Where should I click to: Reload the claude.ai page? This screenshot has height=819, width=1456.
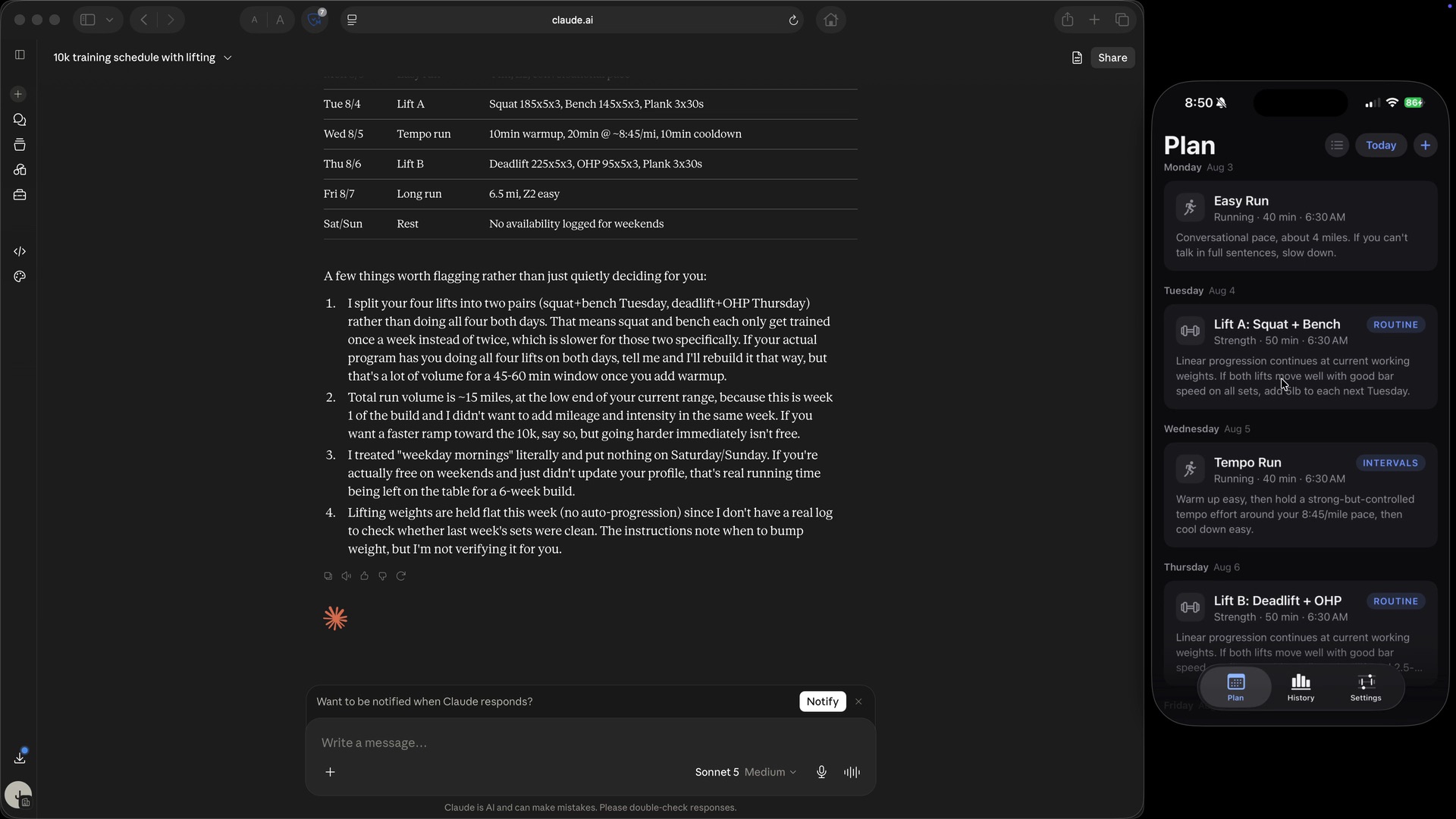coord(793,20)
